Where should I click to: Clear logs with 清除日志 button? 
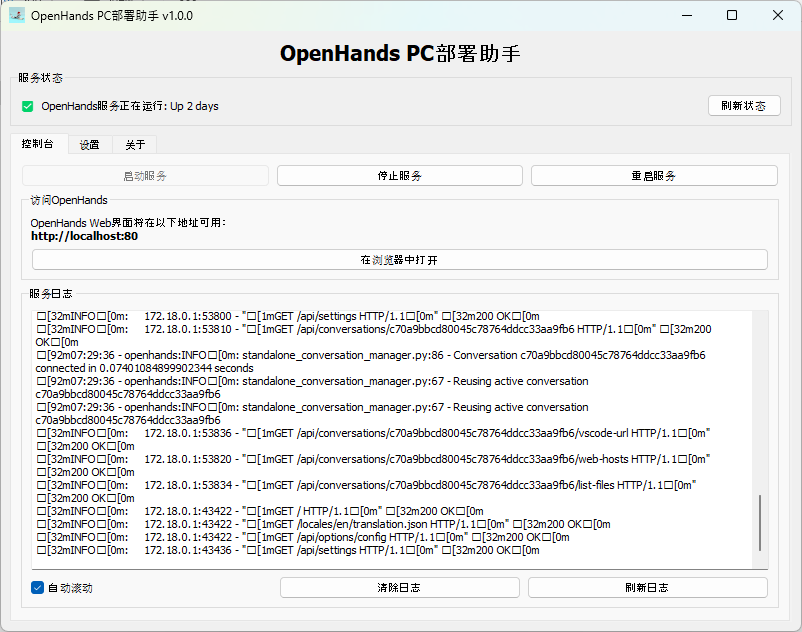[399, 588]
